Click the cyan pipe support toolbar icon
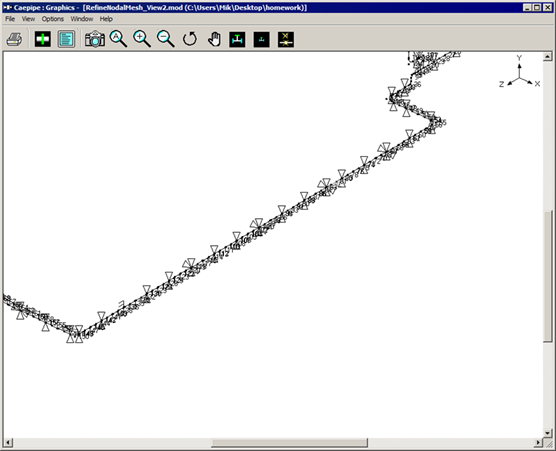This screenshot has height=451, width=556. point(237,39)
